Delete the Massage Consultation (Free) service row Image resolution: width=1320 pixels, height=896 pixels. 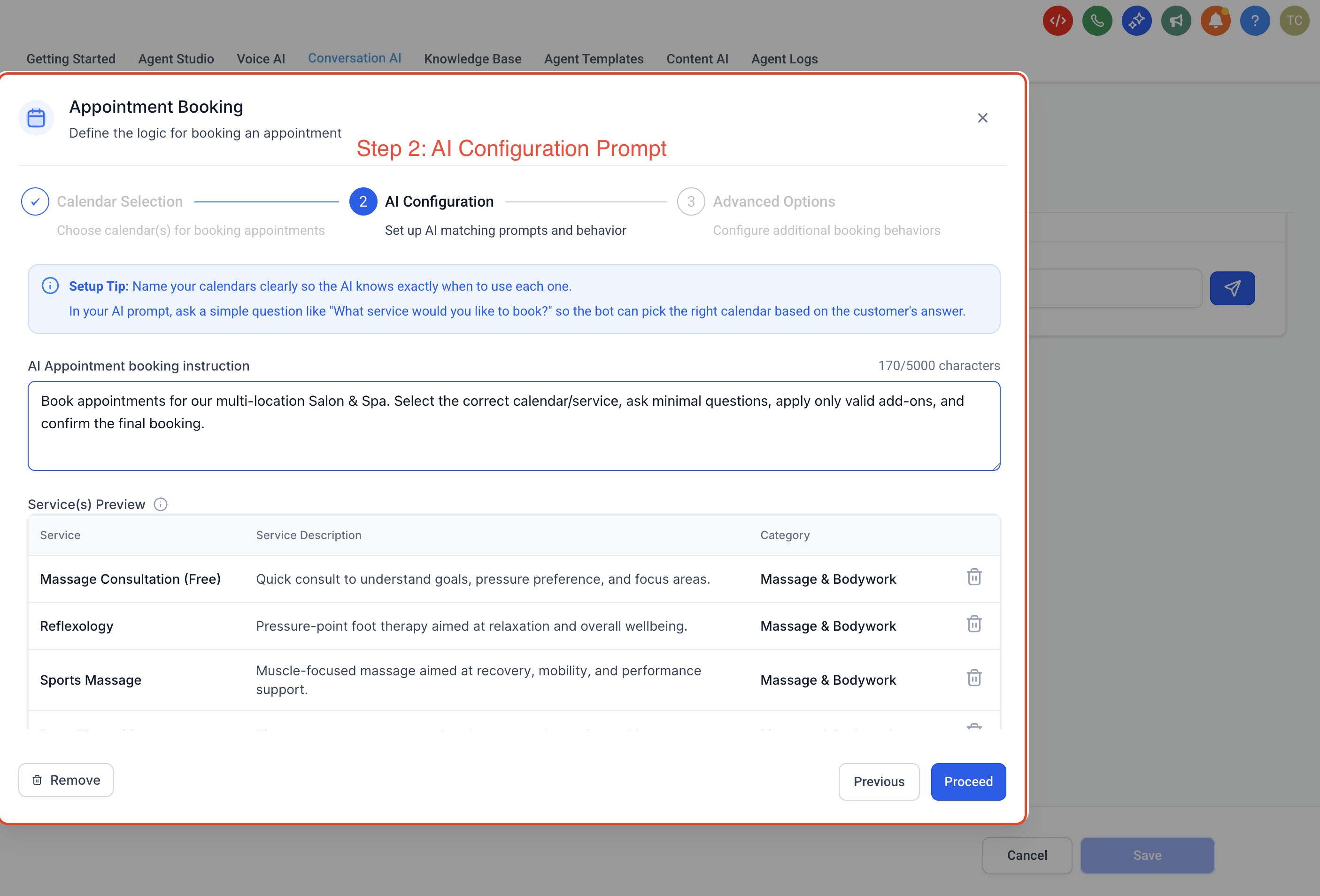pos(973,577)
